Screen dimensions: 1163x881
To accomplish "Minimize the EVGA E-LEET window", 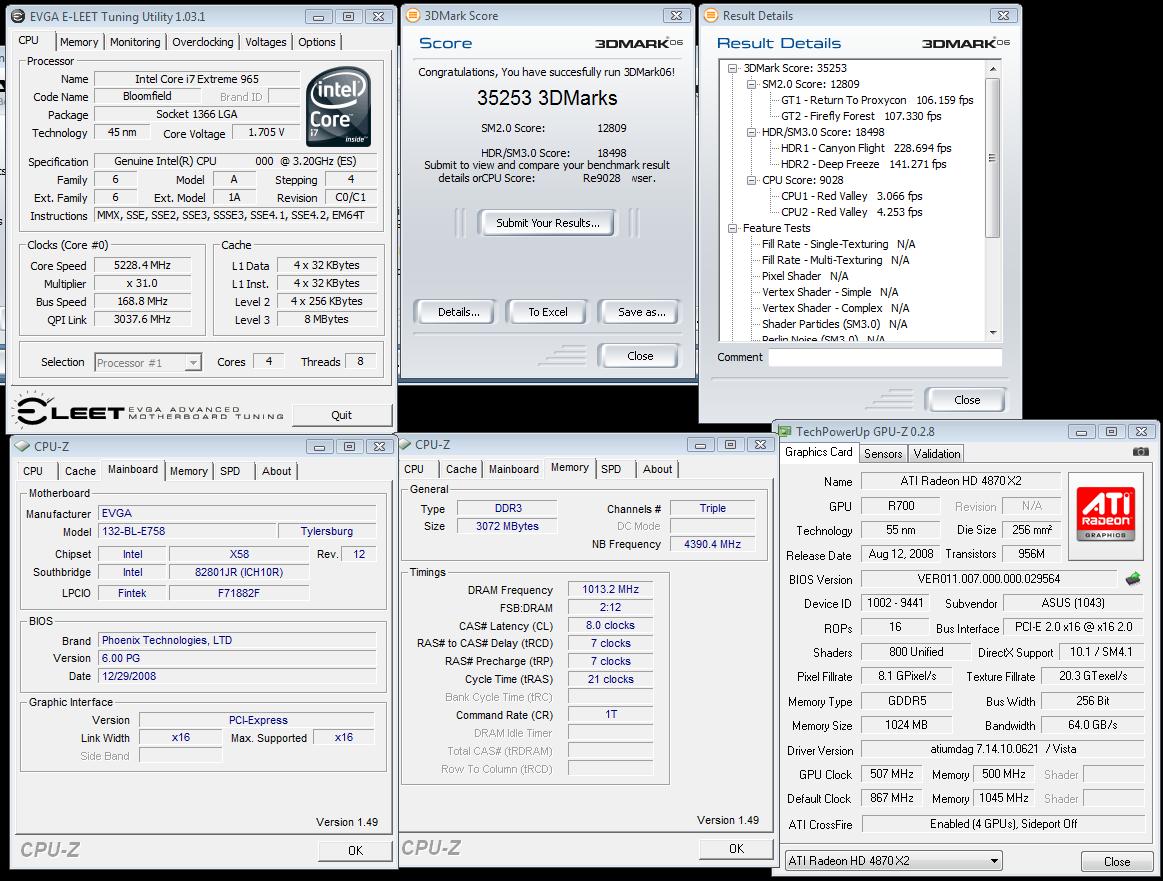I will point(318,16).
